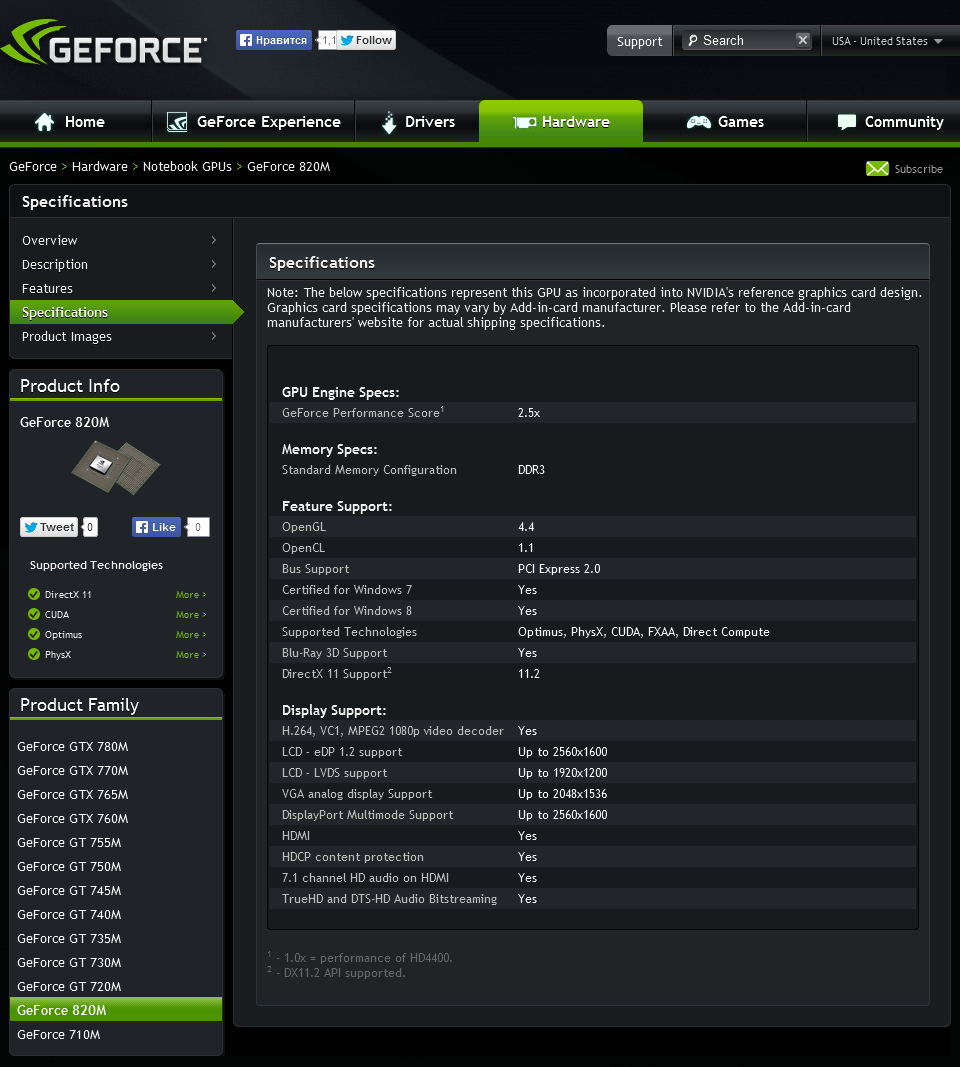960x1067 pixels.
Task: Click the Twitter Follow button
Action: [366, 40]
